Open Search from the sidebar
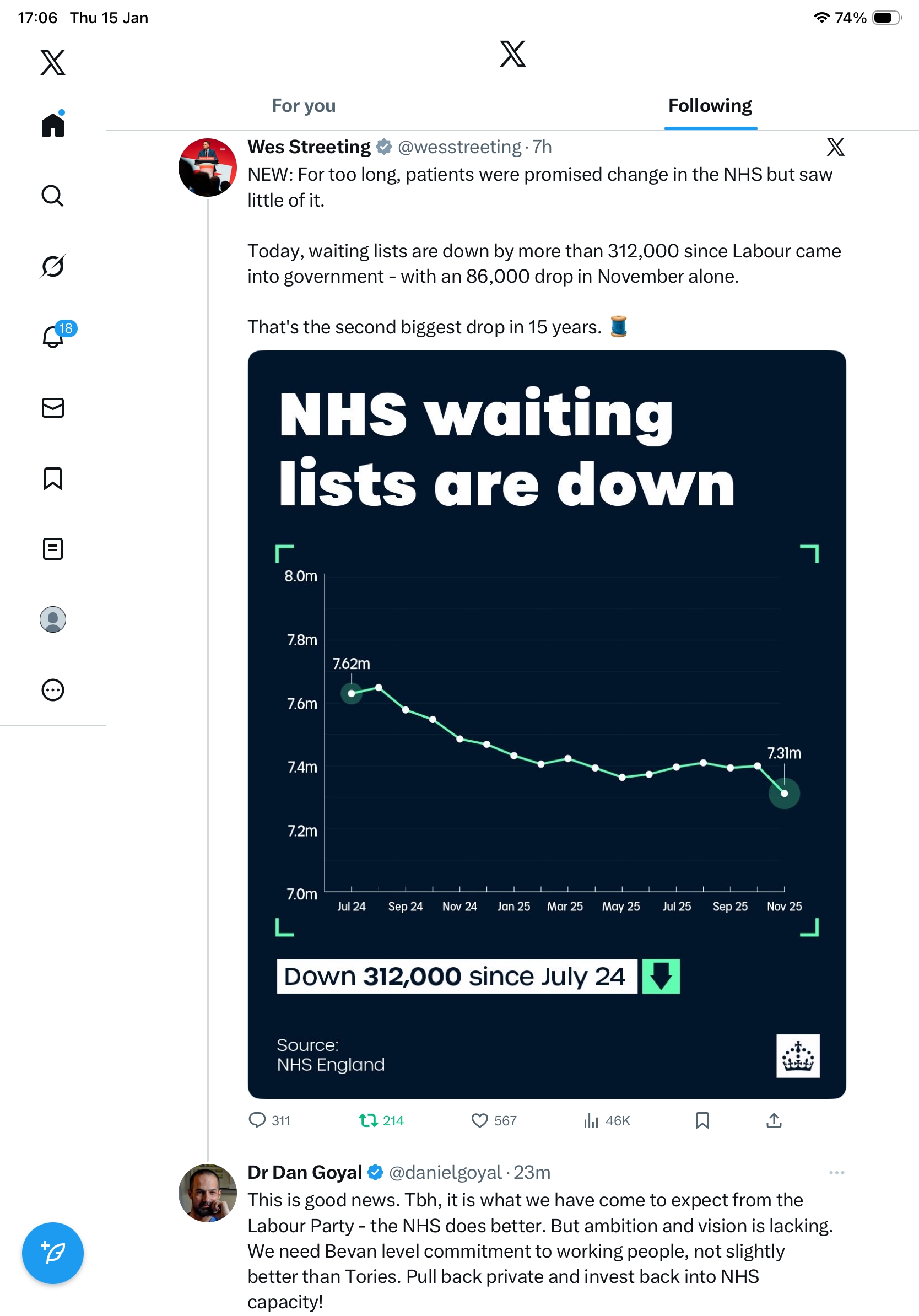Image resolution: width=919 pixels, height=1316 pixels. 53,196
